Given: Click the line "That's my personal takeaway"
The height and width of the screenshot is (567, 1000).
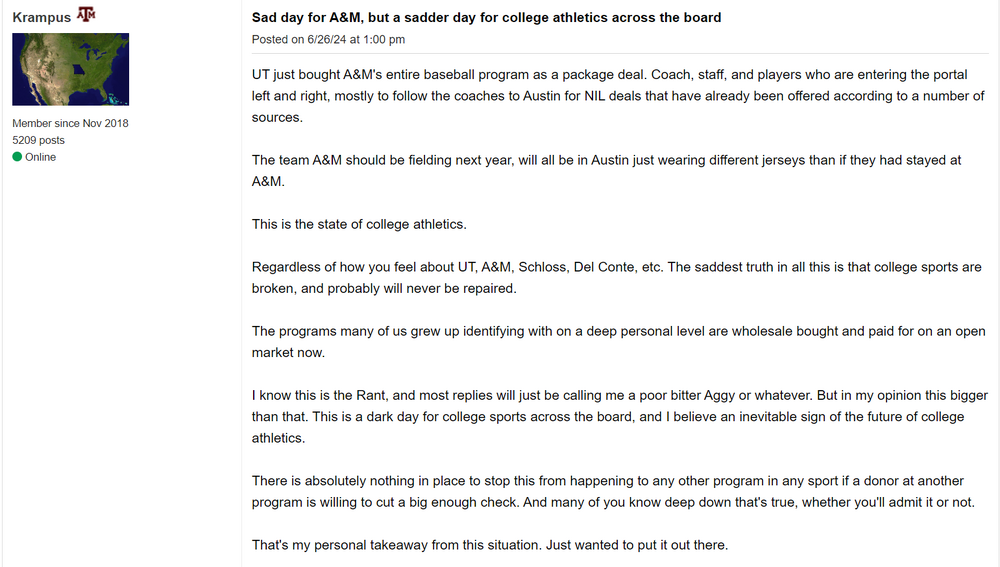Looking at the screenshot, I should click(490, 545).
